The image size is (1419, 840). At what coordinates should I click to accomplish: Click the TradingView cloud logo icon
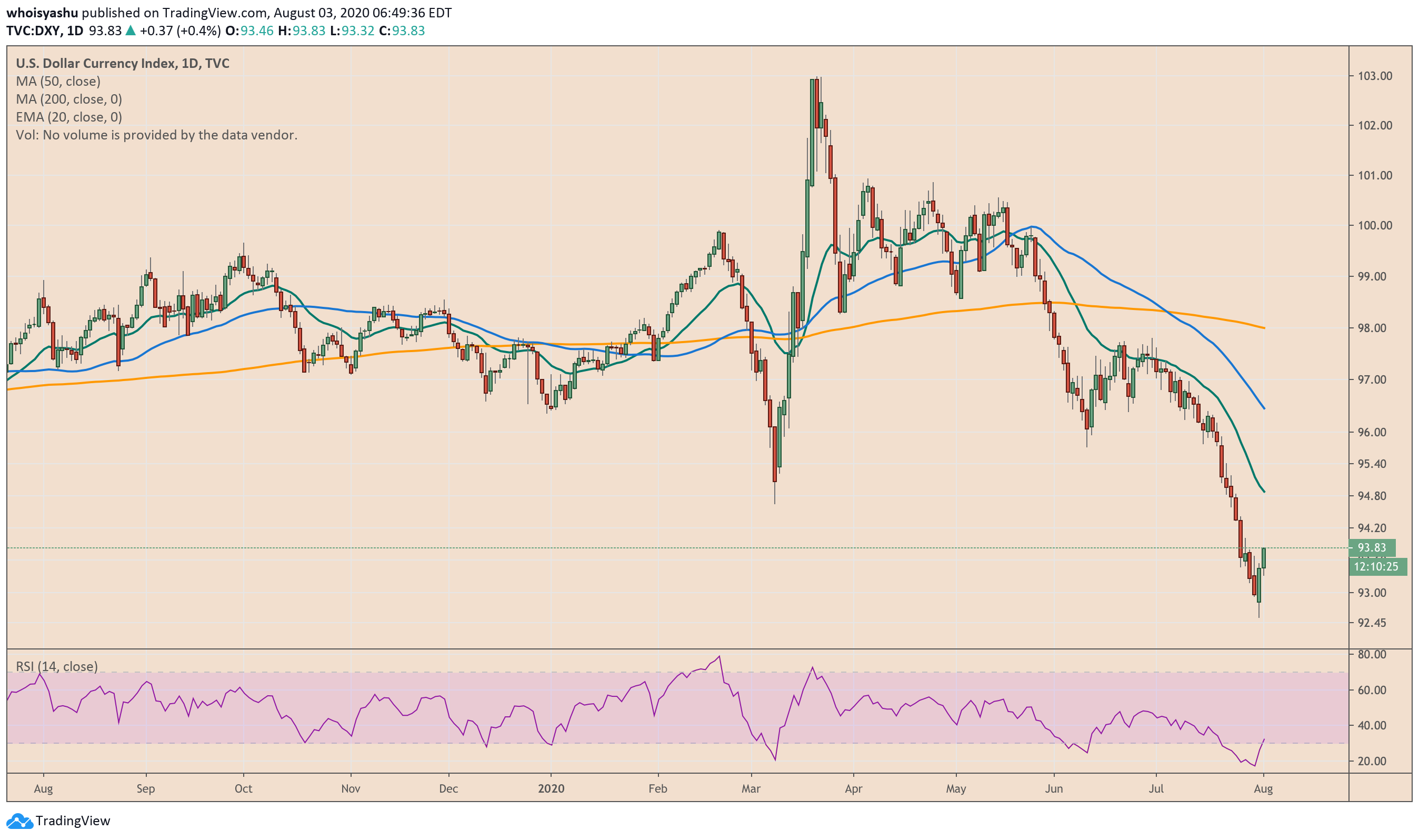pos(20,822)
